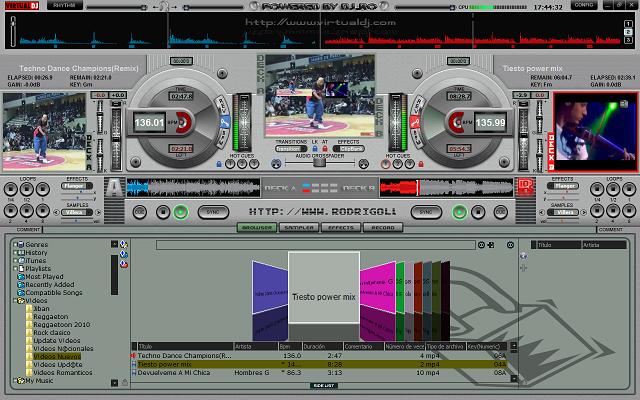The height and width of the screenshot is (400, 640).
Task: Select Devuelveme A Mi Chica track
Action: [x=319, y=373]
